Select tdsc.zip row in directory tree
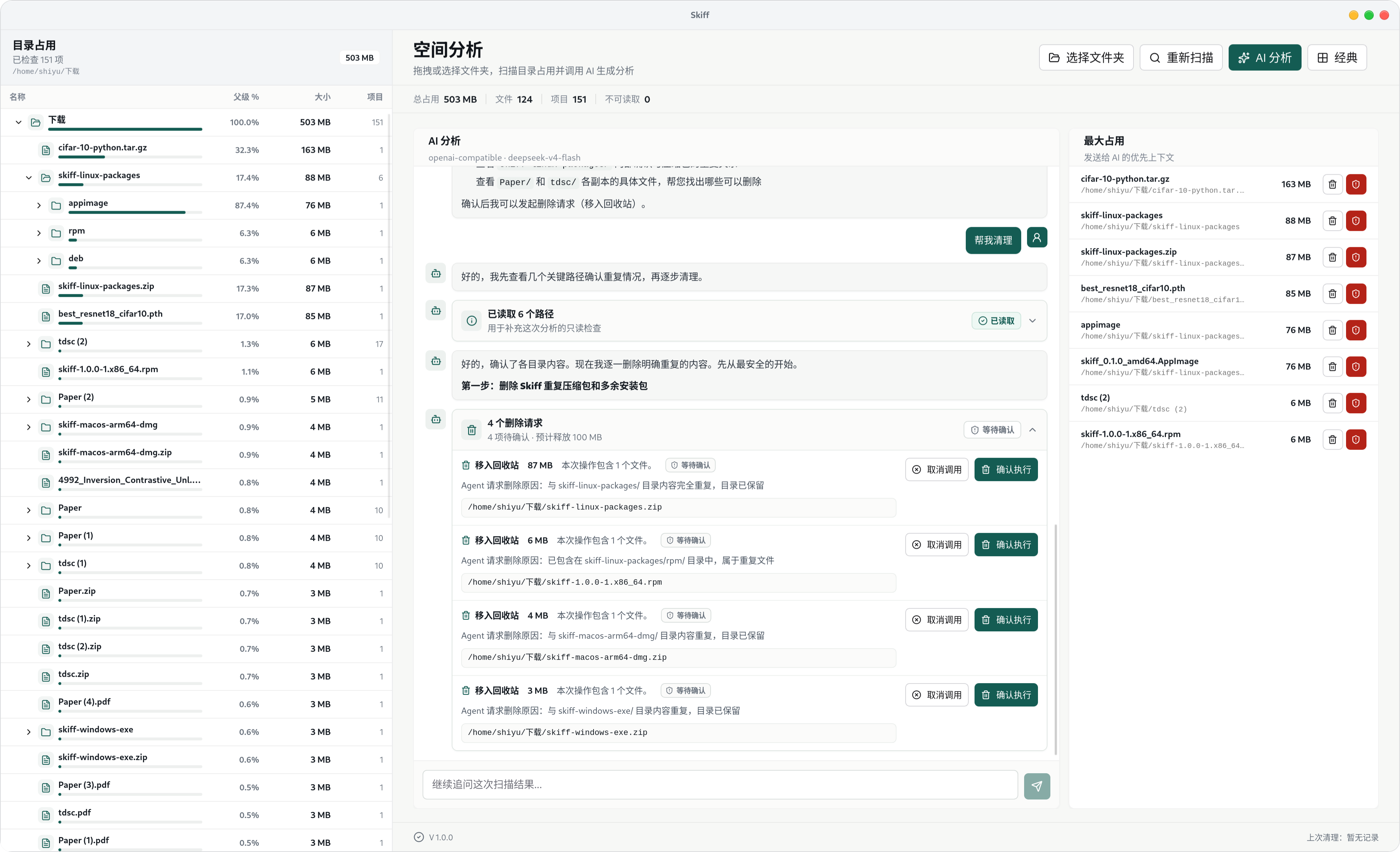Viewport: 1400px width, 852px height. tap(195, 676)
